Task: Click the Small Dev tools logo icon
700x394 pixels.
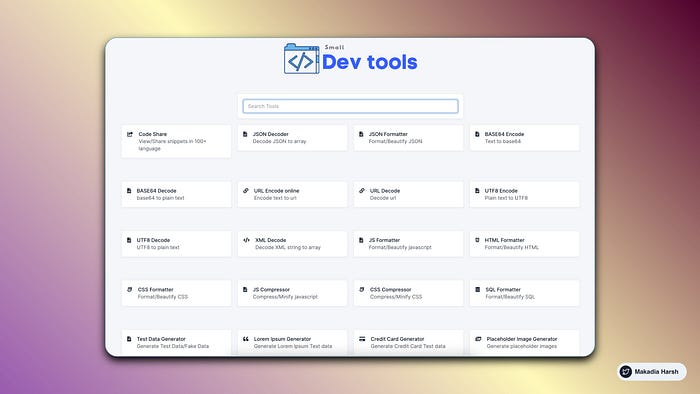Action: tap(302, 59)
